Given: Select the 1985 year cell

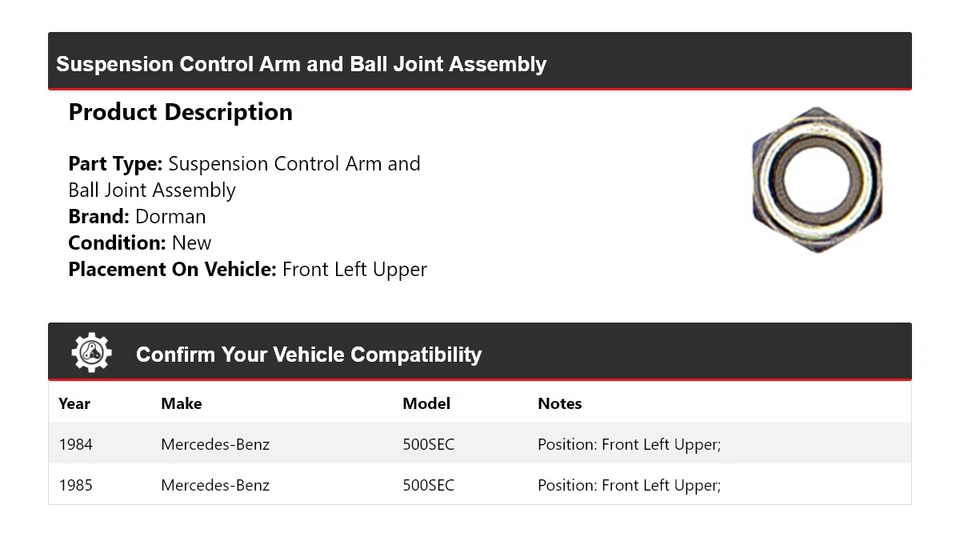Looking at the screenshot, I should pyautogui.click(x=75, y=485).
